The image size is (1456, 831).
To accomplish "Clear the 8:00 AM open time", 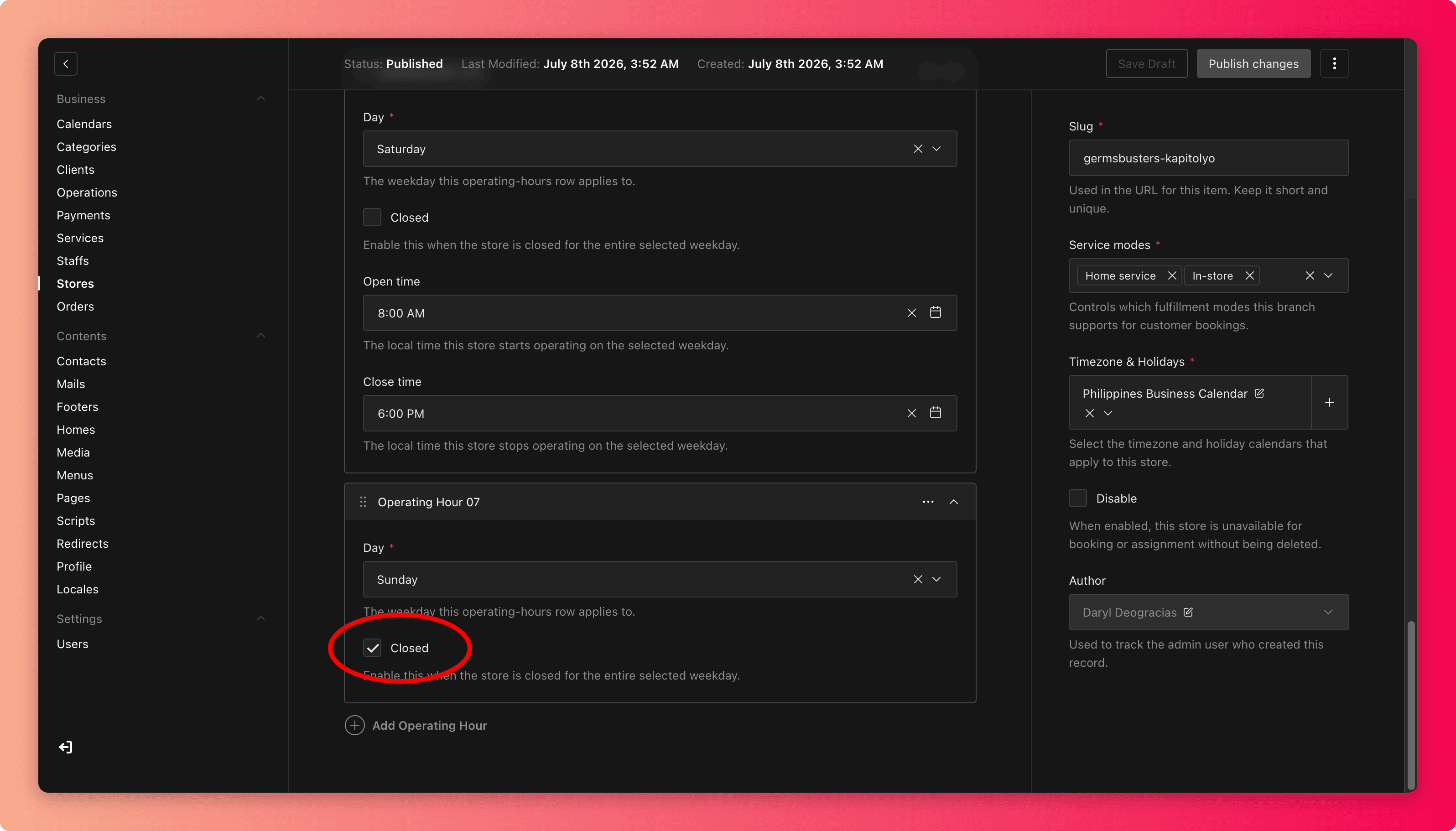I will tap(911, 313).
